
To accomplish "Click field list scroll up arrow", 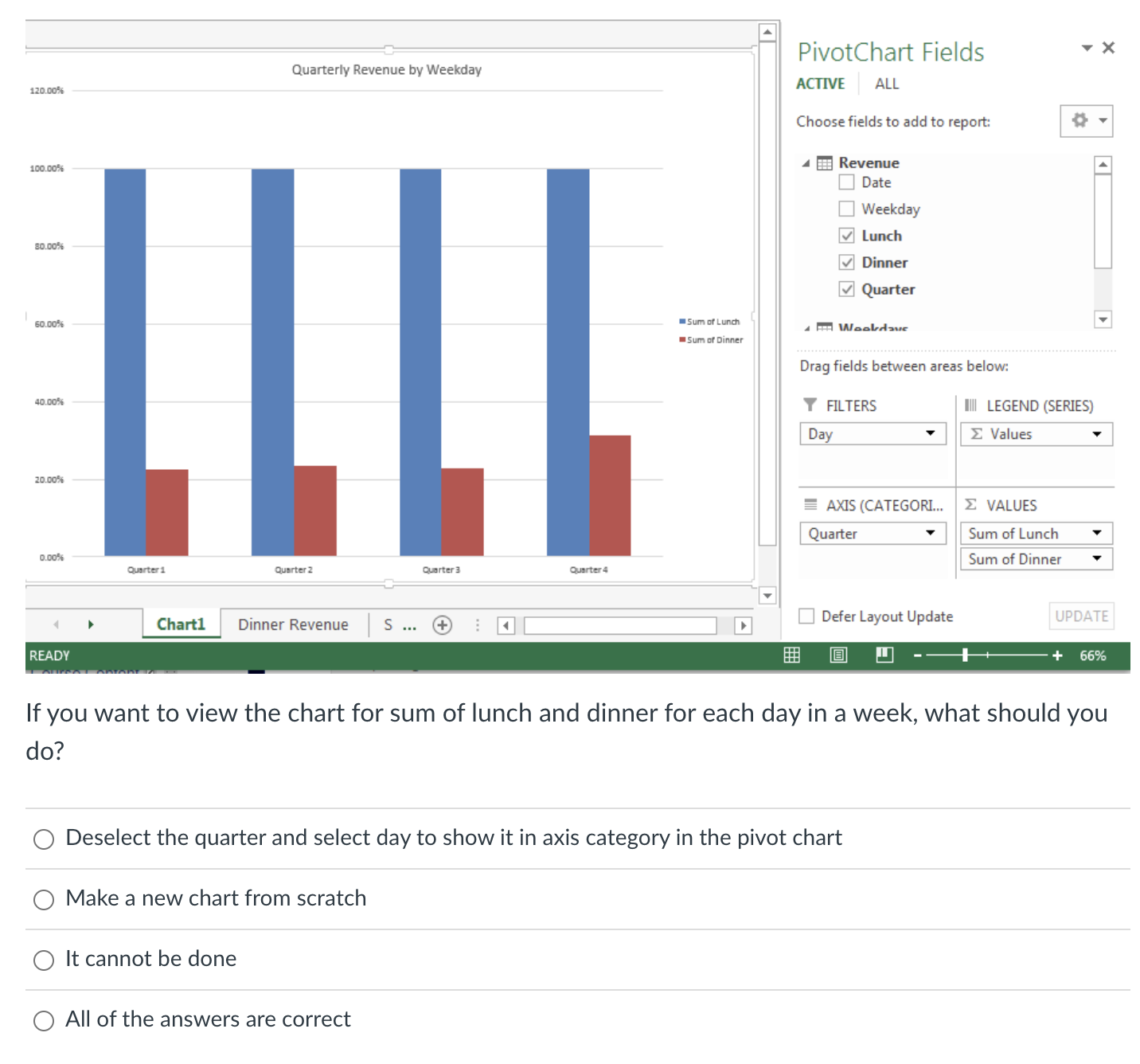I will [x=1103, y=165].
